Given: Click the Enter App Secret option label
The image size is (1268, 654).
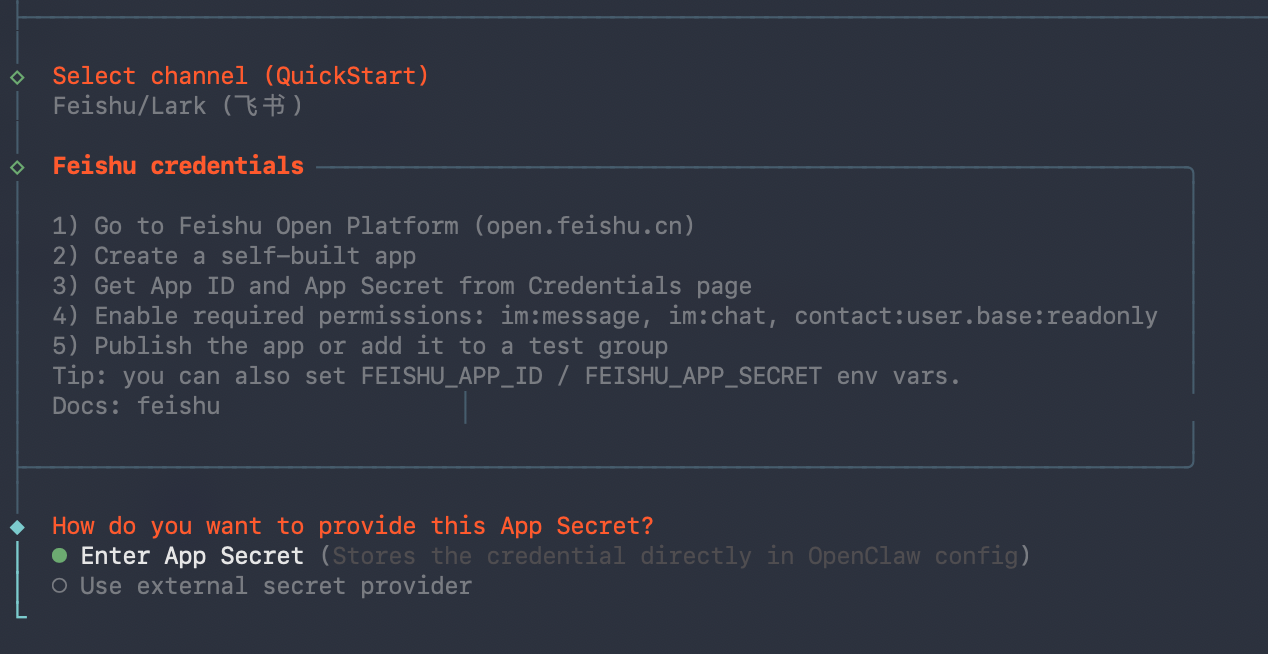Looking at the screenshot, I should pos(192,556).
